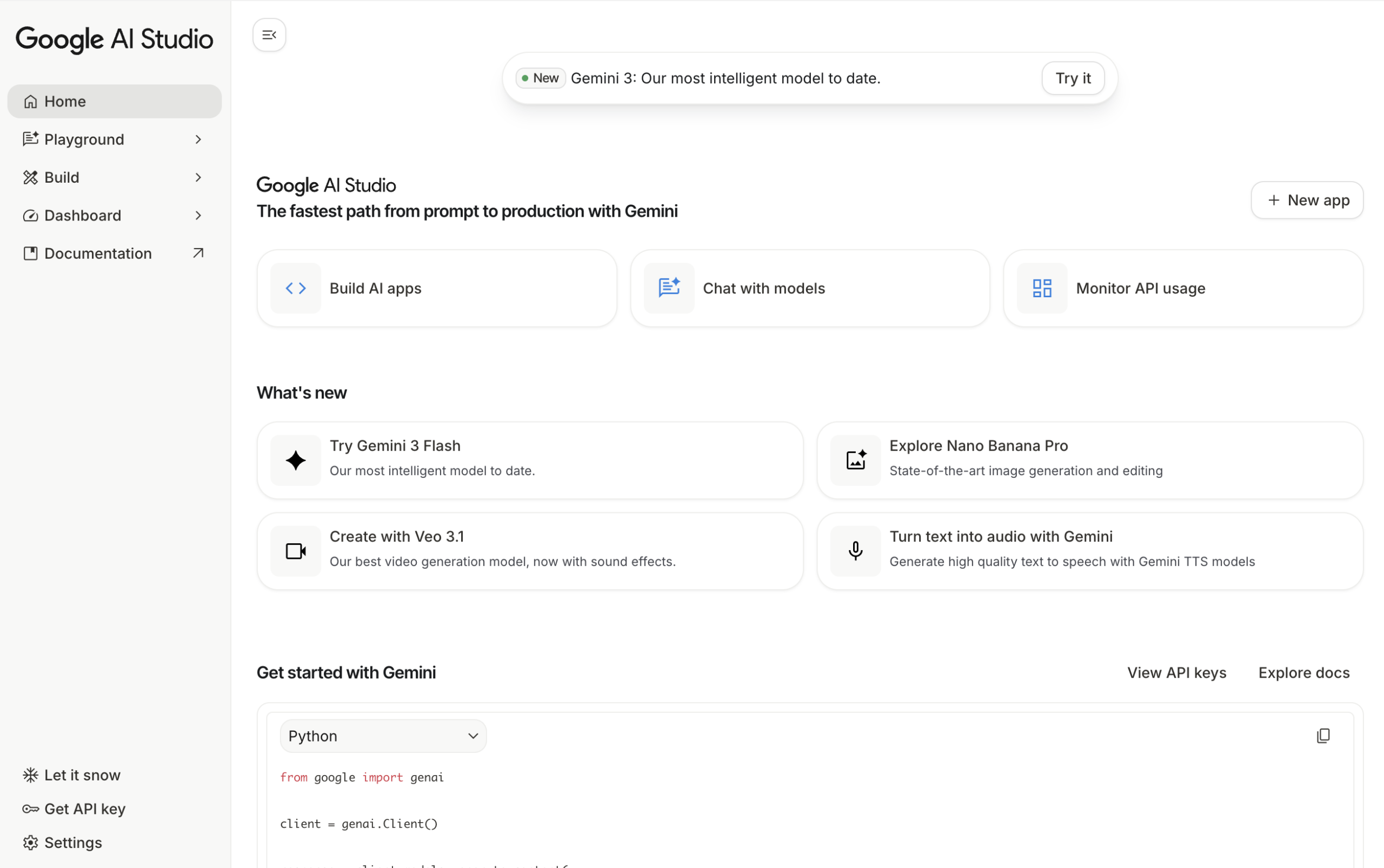Click View API keys link
Screen dimensions: 1384x868
click(x=1176, y=672)
